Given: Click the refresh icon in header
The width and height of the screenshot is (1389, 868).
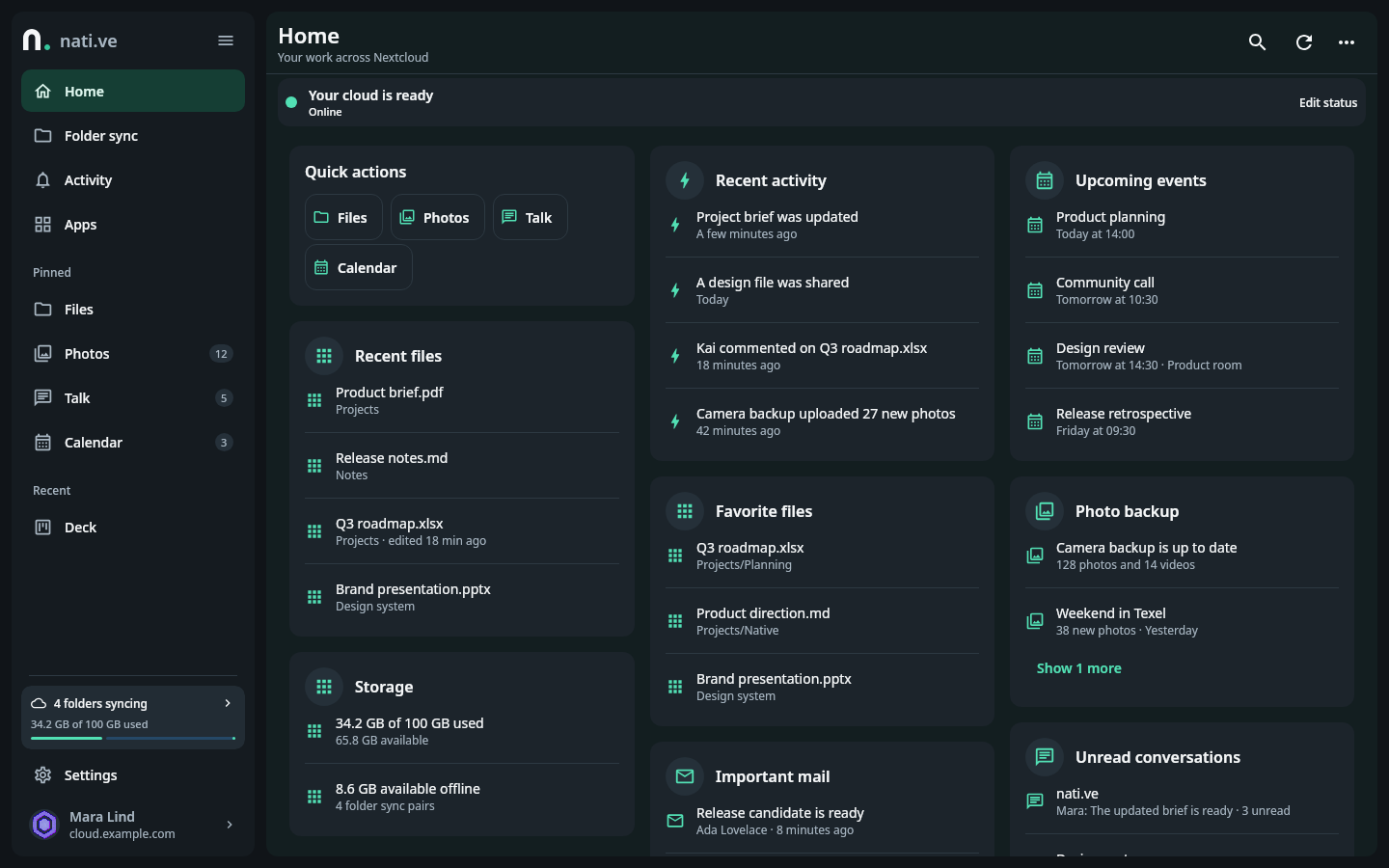Looking at the screenshot, I should click(1303, 41).
